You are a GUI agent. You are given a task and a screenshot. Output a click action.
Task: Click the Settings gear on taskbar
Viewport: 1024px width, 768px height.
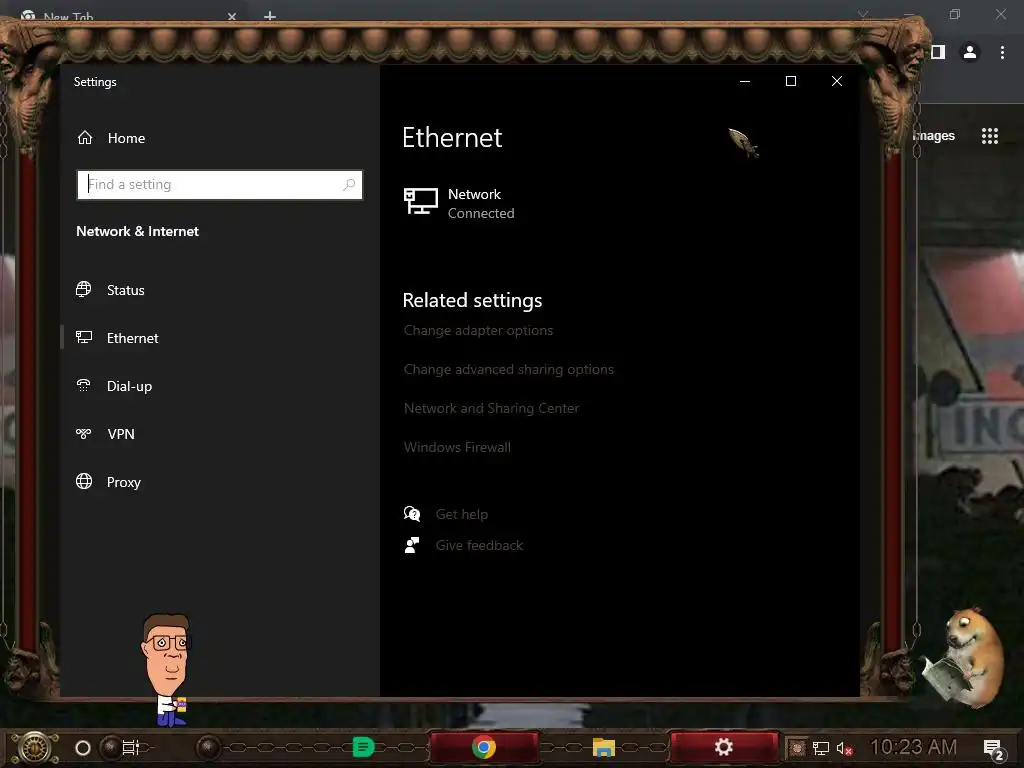(724, 747)
